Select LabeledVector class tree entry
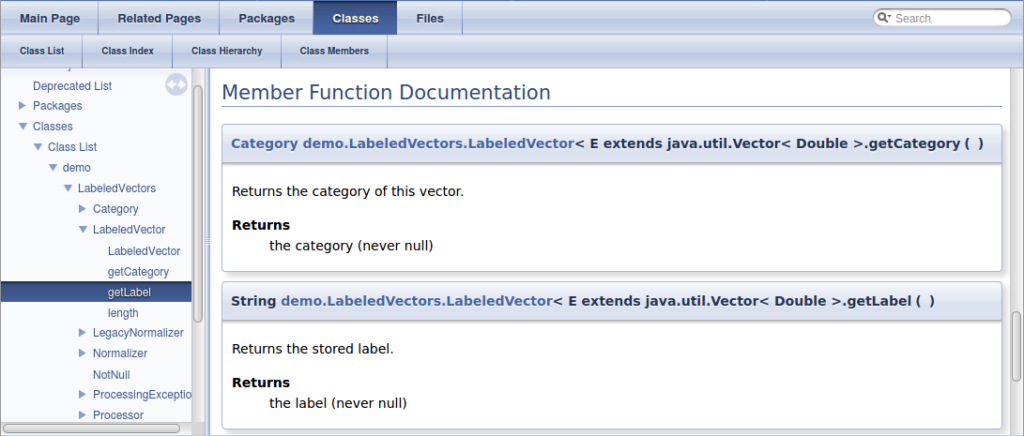1024x436 pixels. (x=129, y=230)
